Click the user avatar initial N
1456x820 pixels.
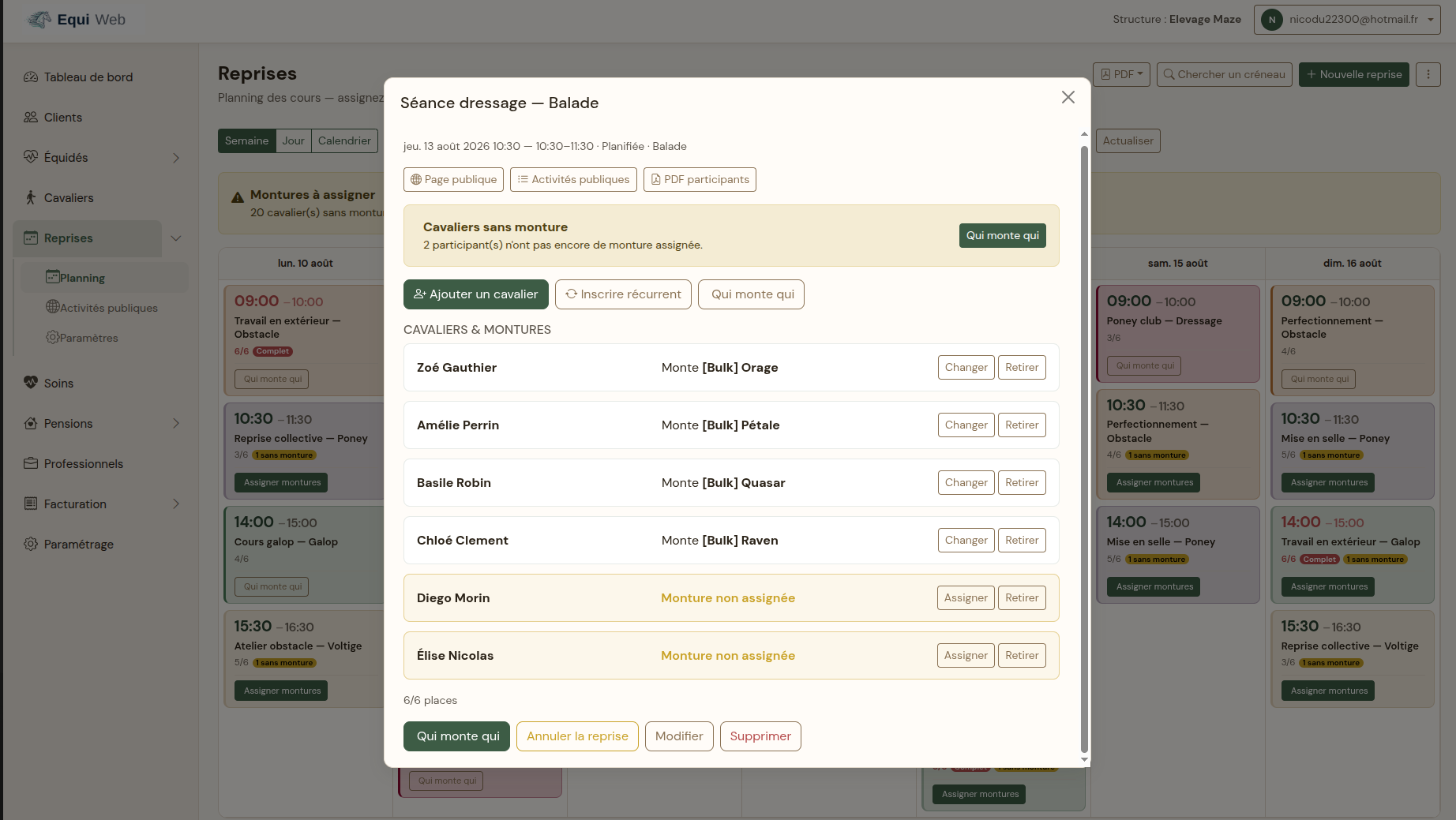[x=1271, y=20]
